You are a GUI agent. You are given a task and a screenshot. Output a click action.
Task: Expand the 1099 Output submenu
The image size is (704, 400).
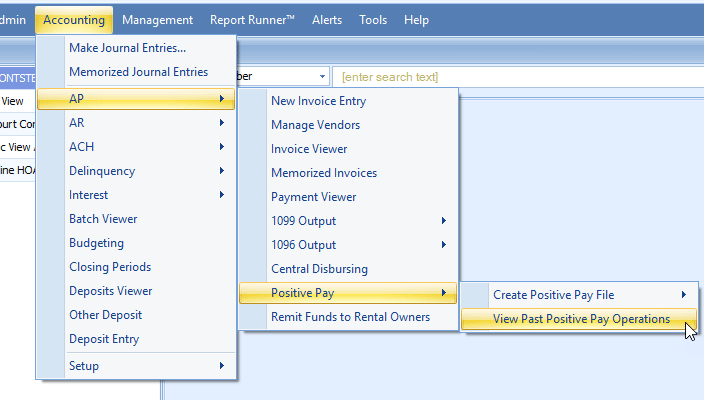click(348, 221)
